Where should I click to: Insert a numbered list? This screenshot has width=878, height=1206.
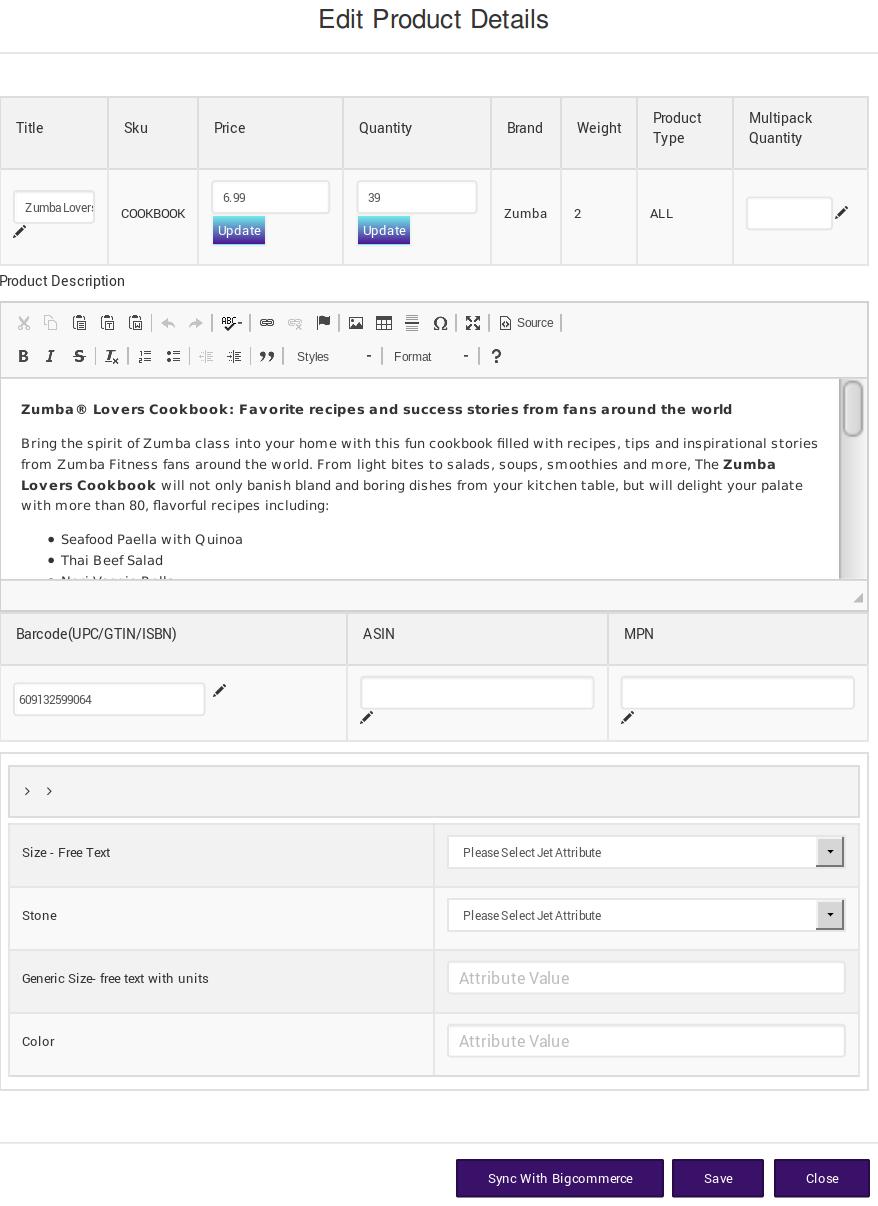tap(145, 357)
